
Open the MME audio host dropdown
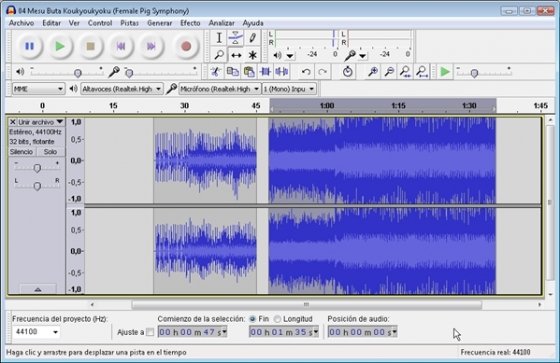[x=39, y=89]
